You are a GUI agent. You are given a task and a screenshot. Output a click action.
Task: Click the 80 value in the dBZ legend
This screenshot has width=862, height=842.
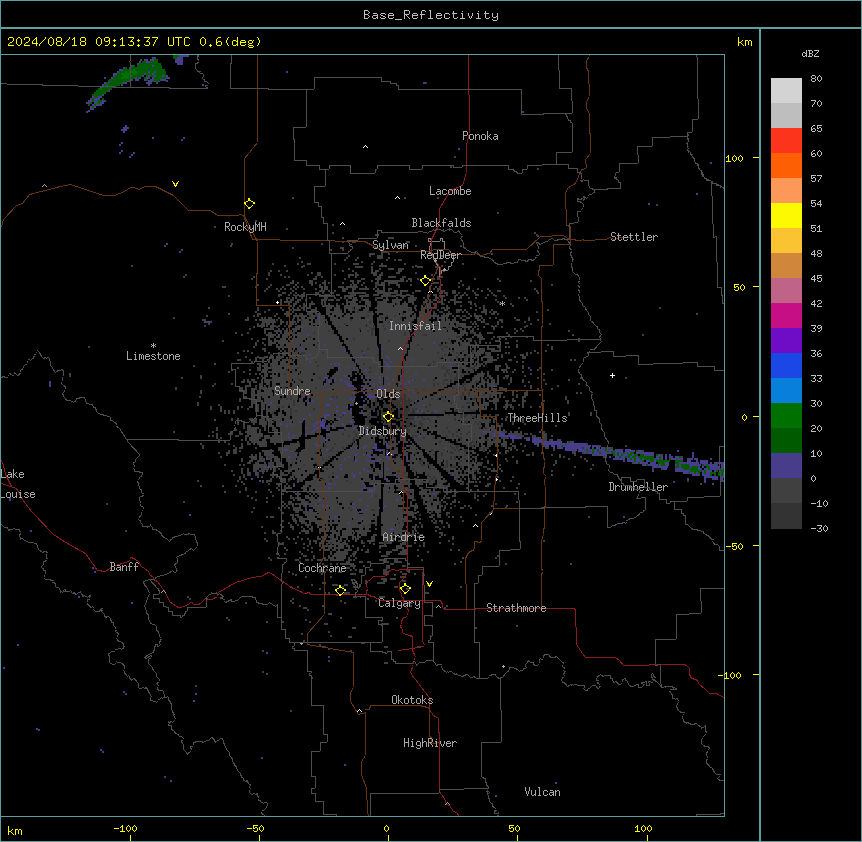point(816,79)
